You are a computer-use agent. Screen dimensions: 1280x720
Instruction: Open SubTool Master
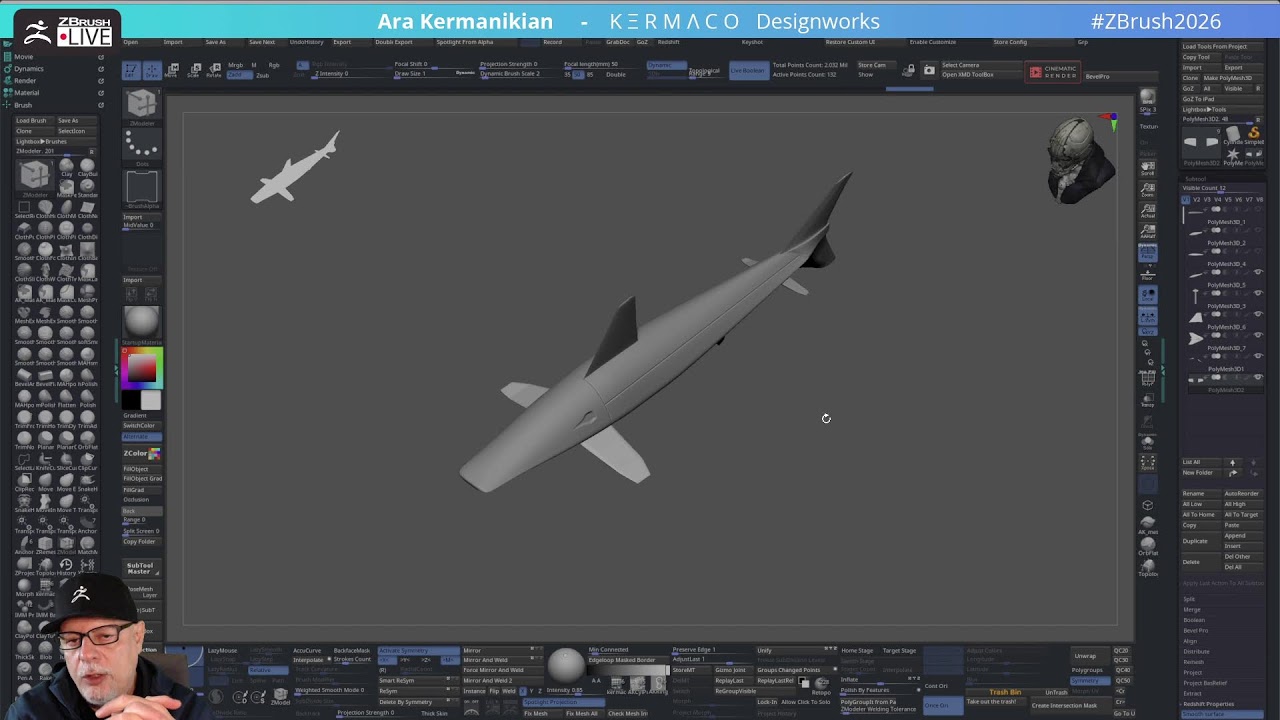140,569
